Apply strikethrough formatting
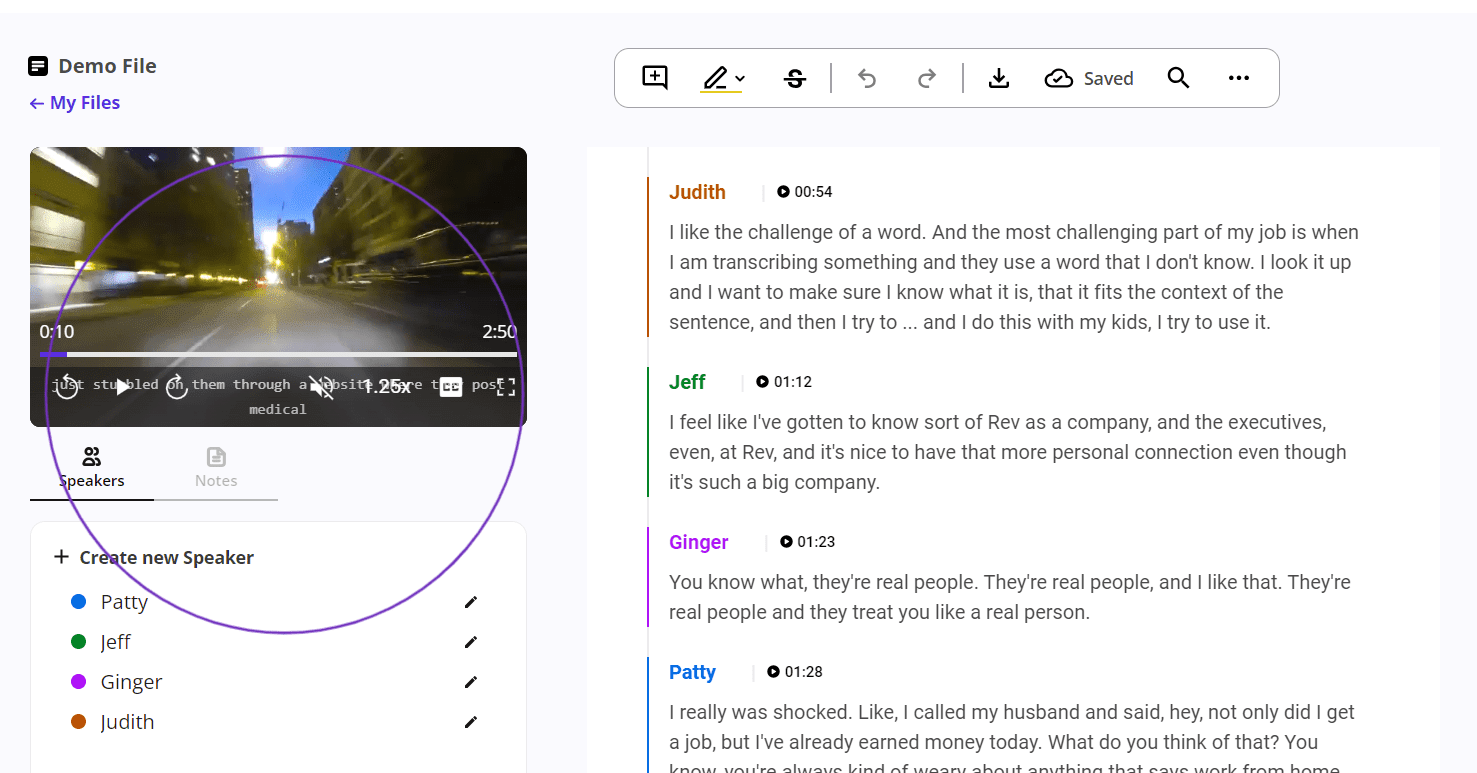 tap(795, 77)
